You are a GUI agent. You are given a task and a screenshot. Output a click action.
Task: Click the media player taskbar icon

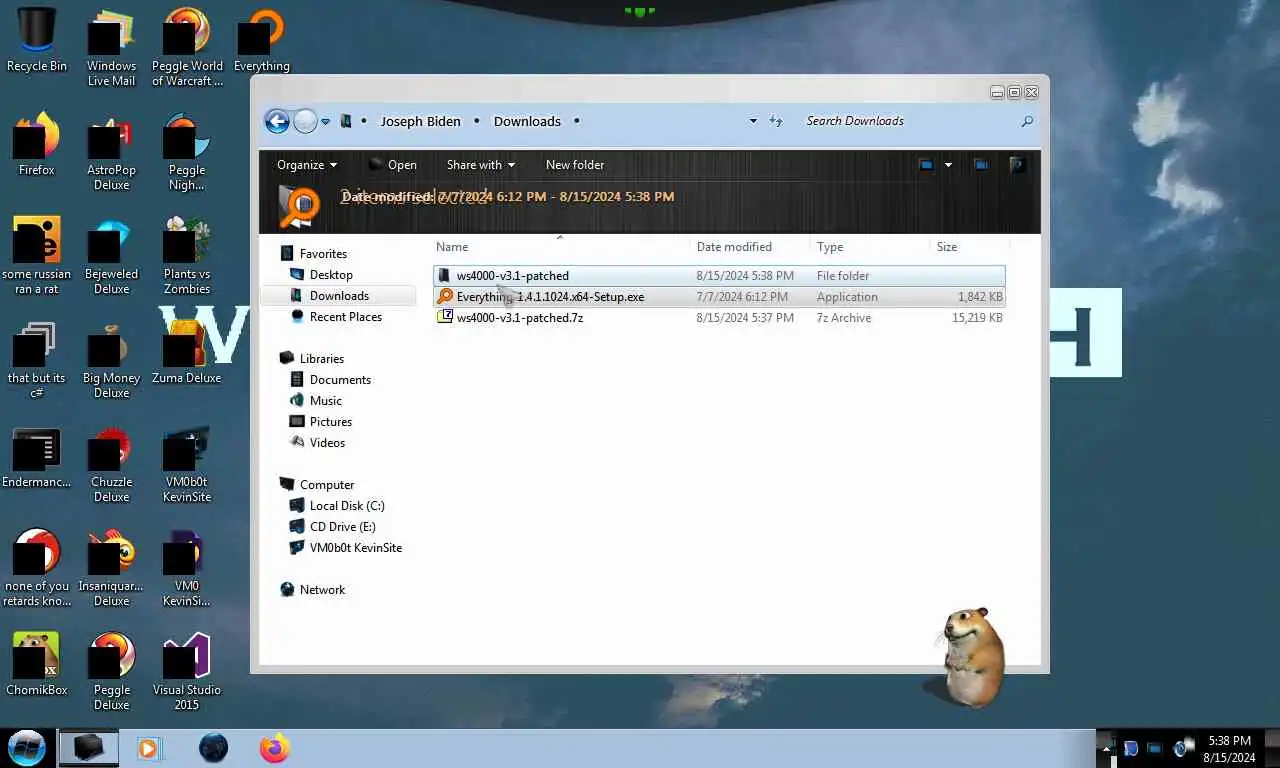(x=149, y=748)
